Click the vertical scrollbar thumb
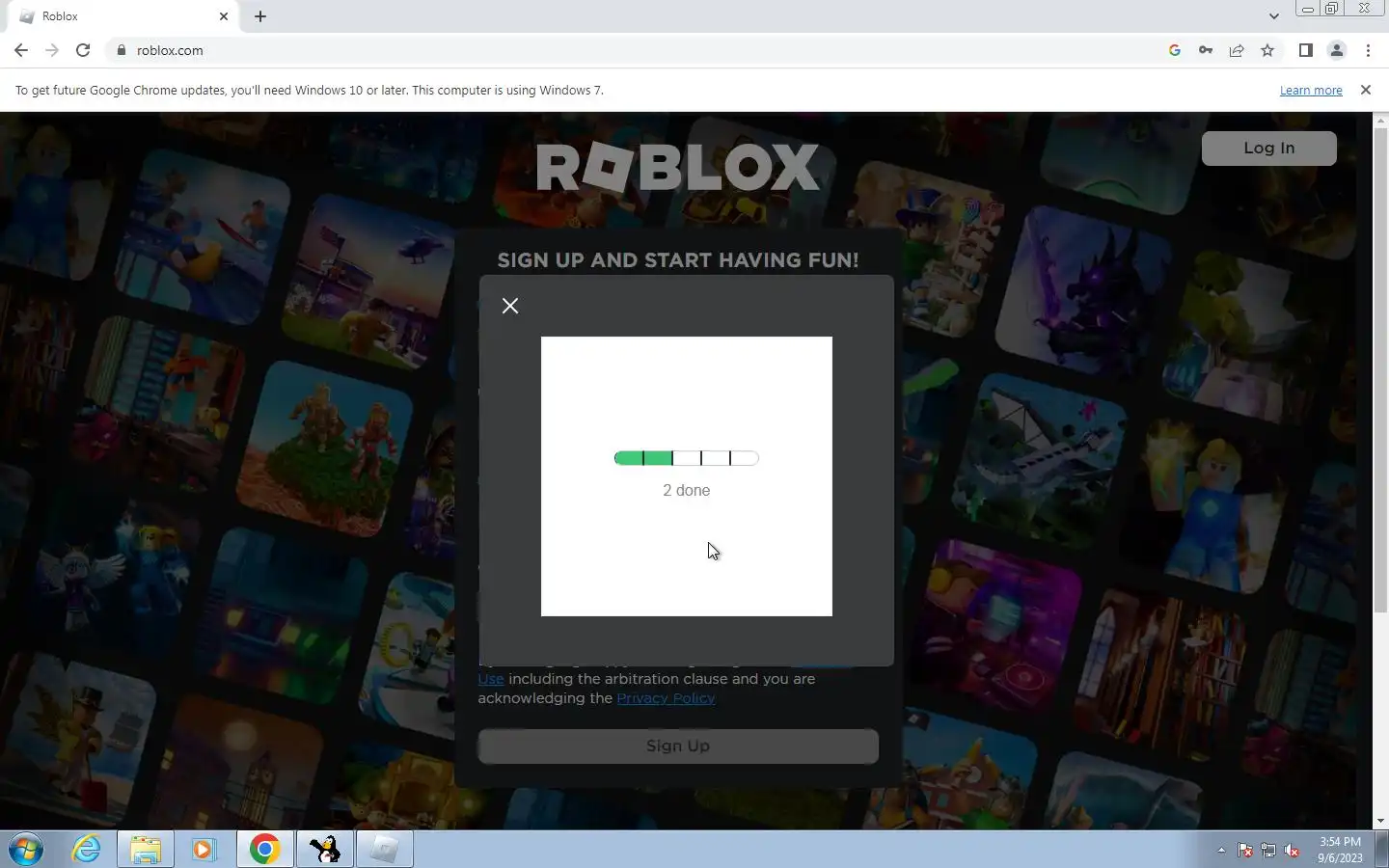The image size is (1389, 868). click(1380, 369)
